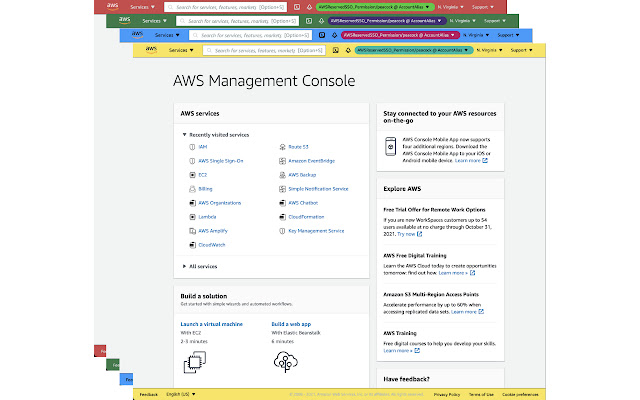The image size is (640, 400).
Task: Open N. Virginia region selector in yellow bar
Action: point(489,50)
